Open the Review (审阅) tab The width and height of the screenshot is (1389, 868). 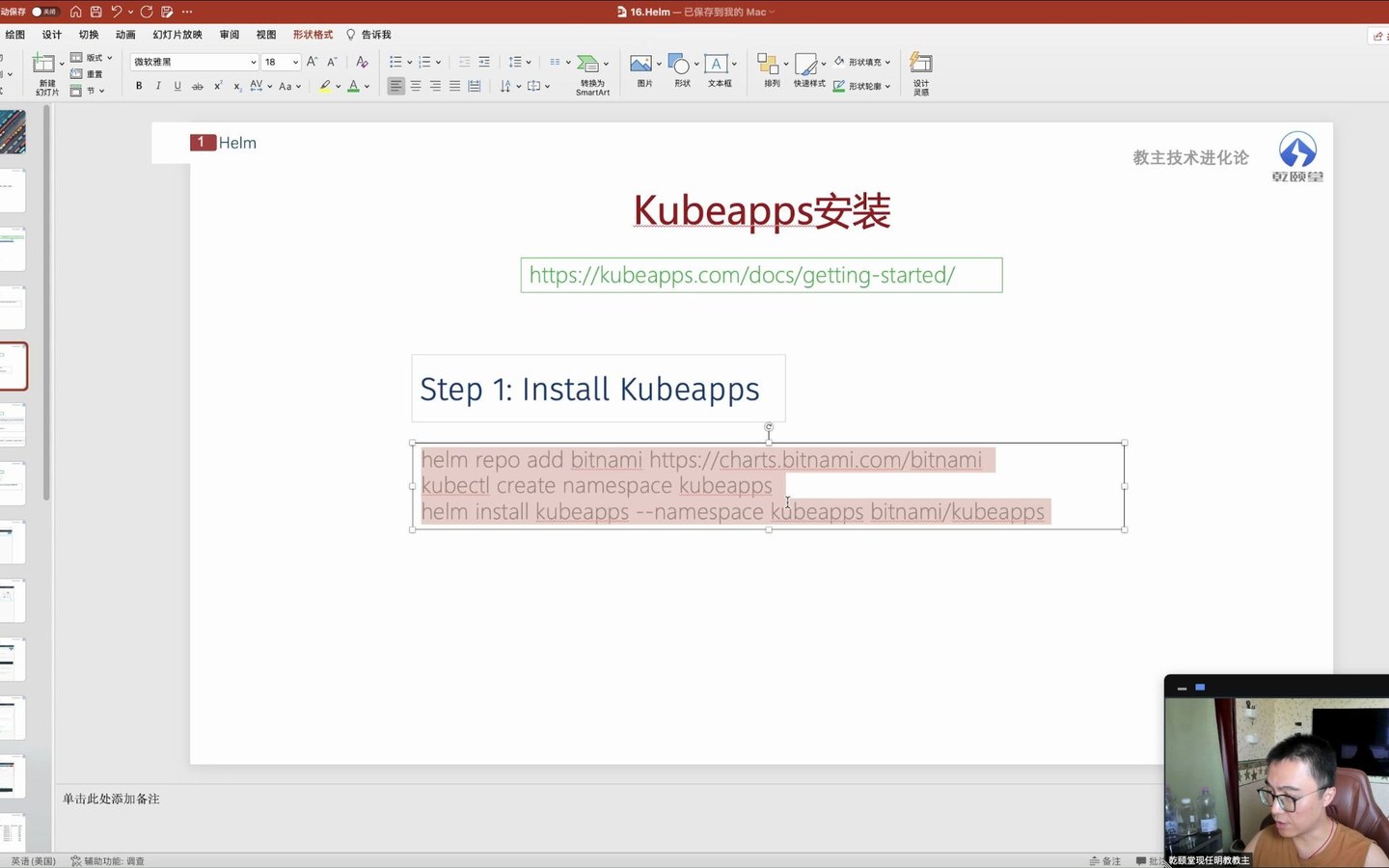click(230, 35)
